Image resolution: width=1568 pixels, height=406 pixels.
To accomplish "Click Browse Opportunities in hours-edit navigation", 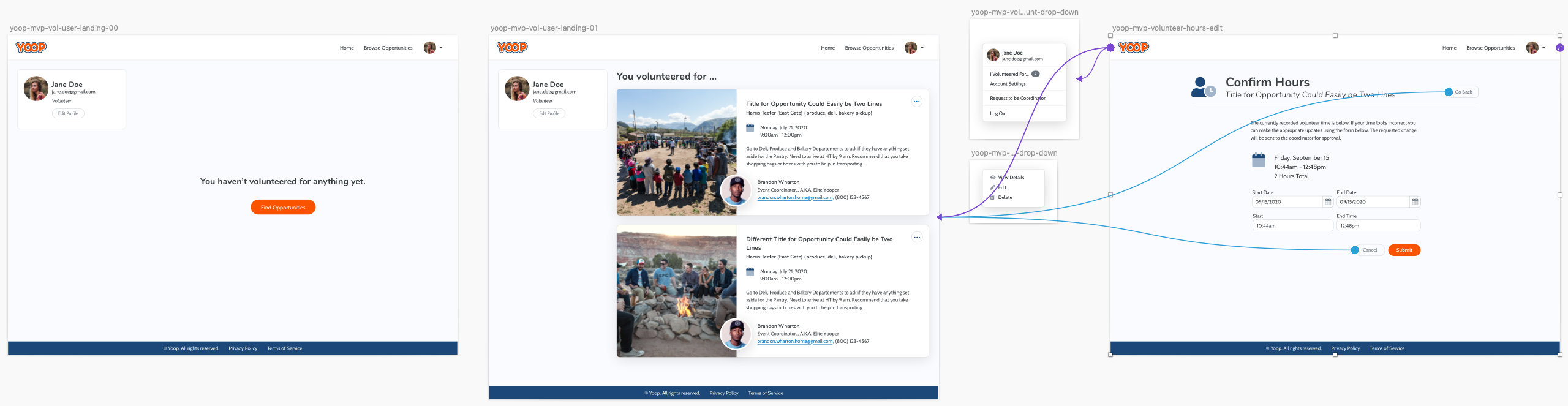I will coord(1491,48).
